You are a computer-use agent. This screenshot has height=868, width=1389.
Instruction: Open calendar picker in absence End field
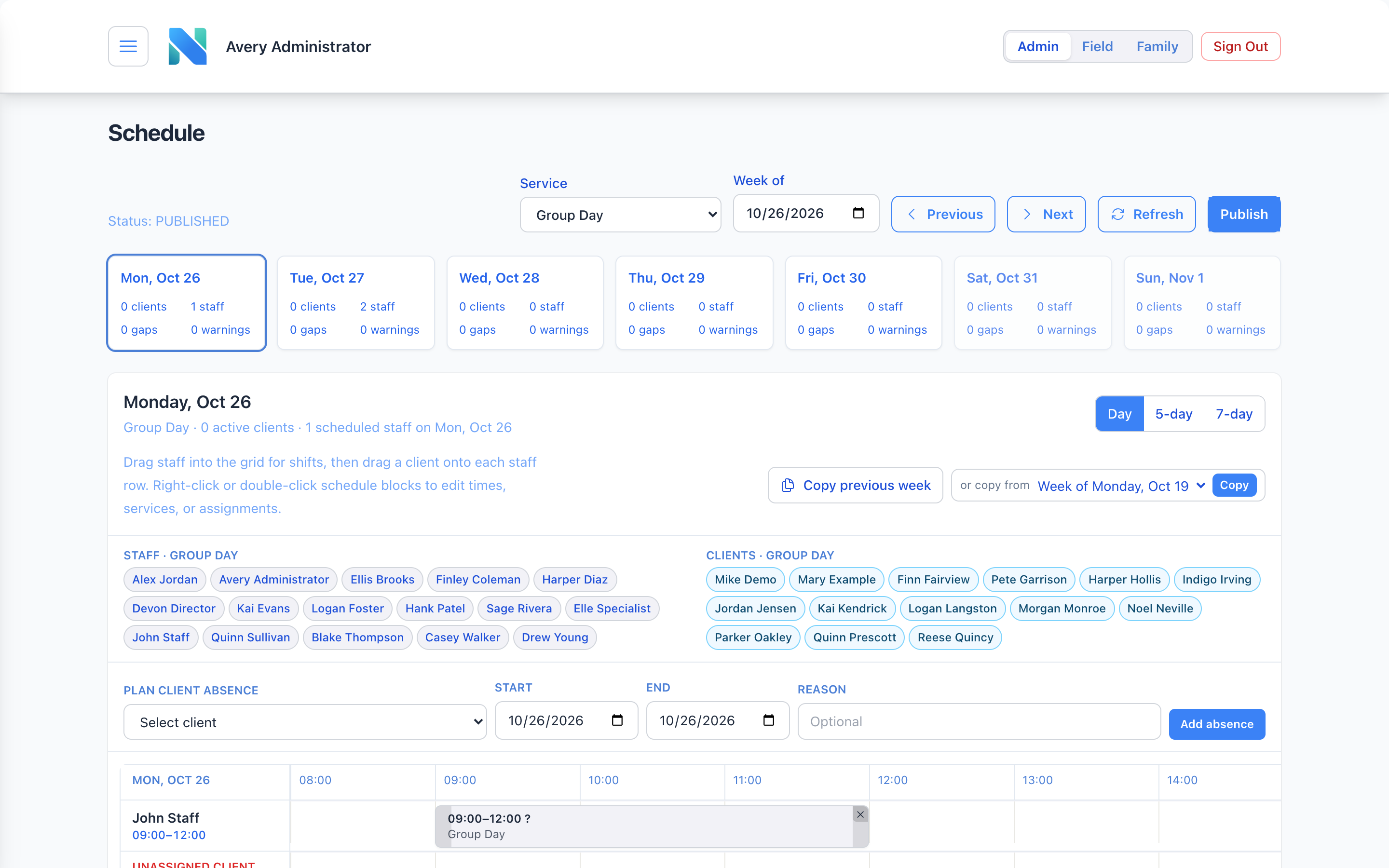pyautogui.click(x=769, y=720)
